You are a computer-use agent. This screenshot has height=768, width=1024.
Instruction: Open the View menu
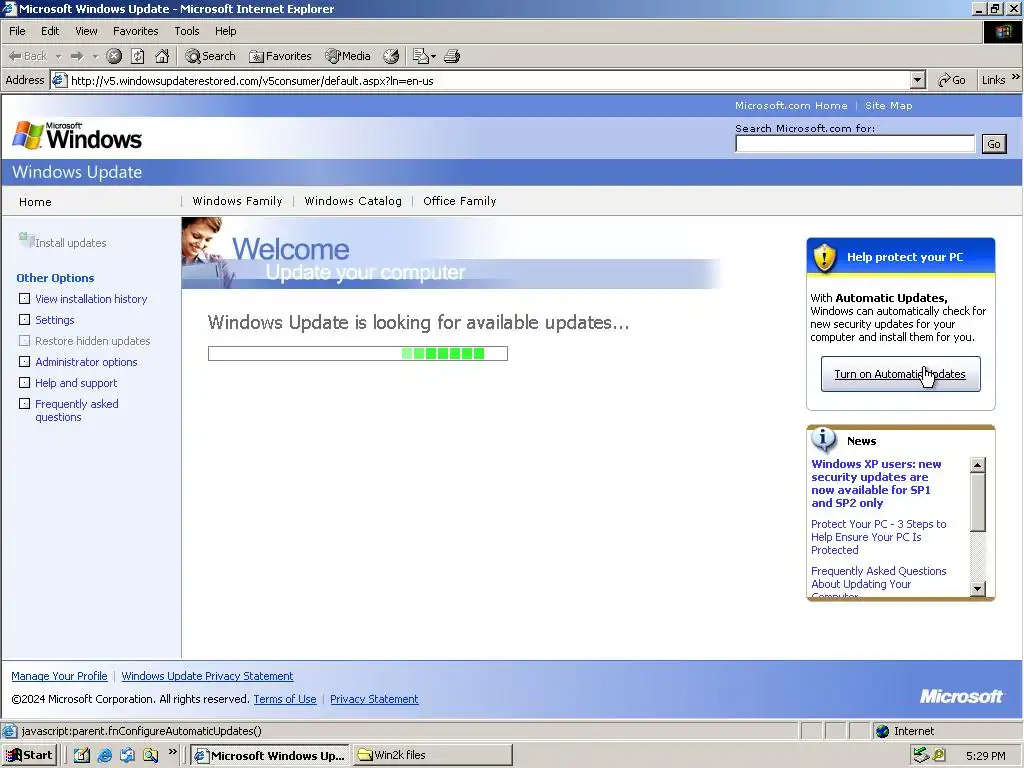[x=86, y=31]
